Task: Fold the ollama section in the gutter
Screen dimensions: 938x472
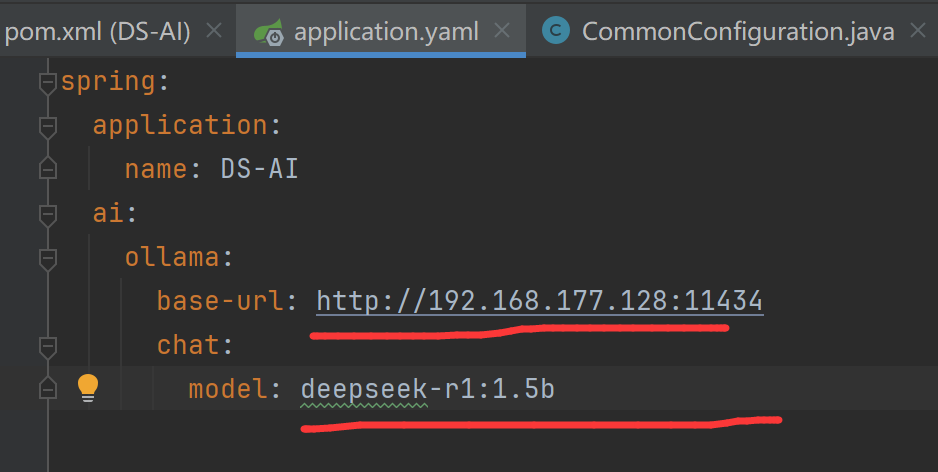Action: pyautogui.click(x=47, y=258)
